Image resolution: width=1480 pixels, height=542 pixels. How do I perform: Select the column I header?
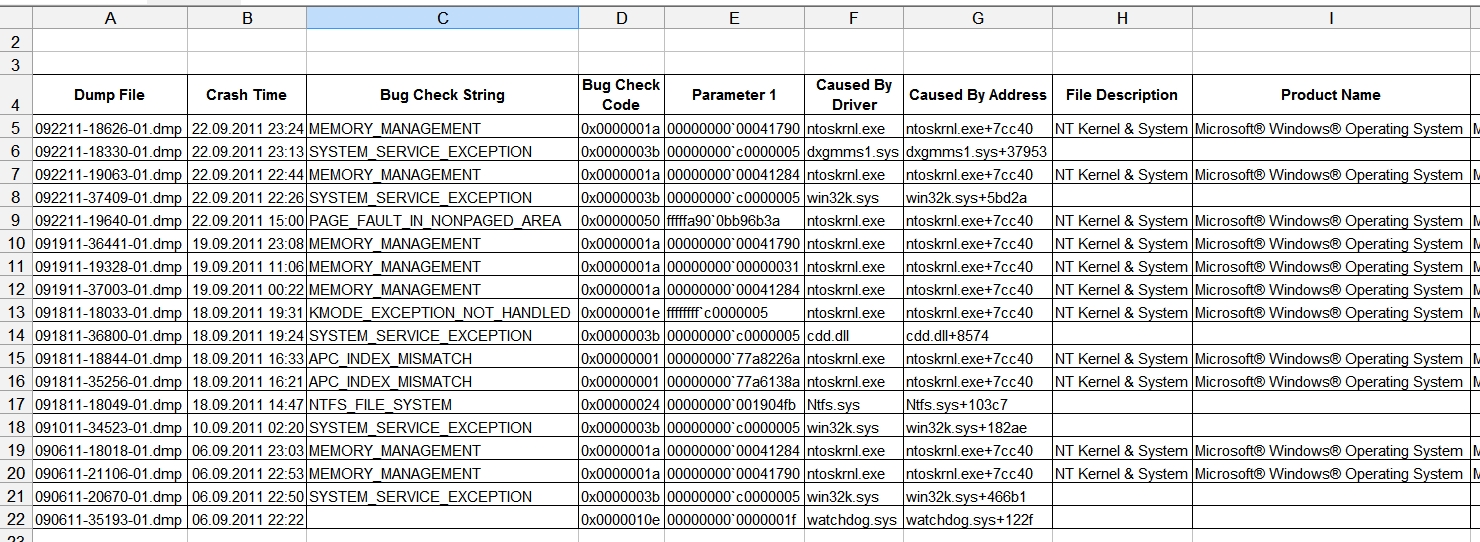point(1330,18)
